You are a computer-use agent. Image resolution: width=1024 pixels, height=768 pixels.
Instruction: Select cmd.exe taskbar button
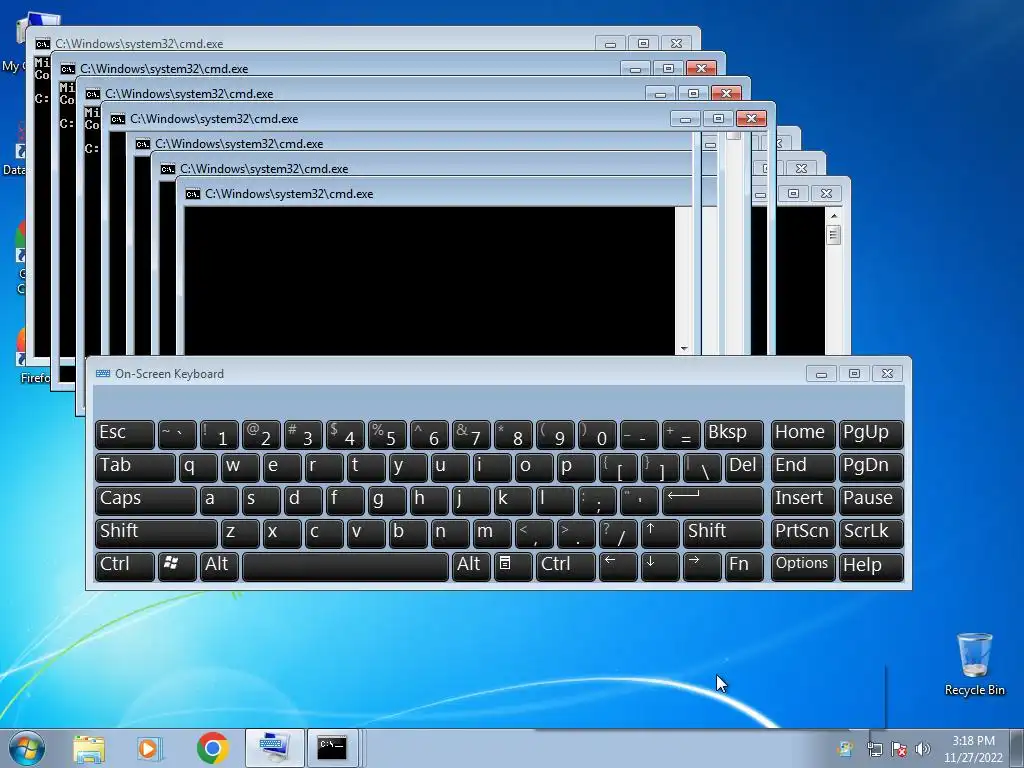(x=332, y=748)
